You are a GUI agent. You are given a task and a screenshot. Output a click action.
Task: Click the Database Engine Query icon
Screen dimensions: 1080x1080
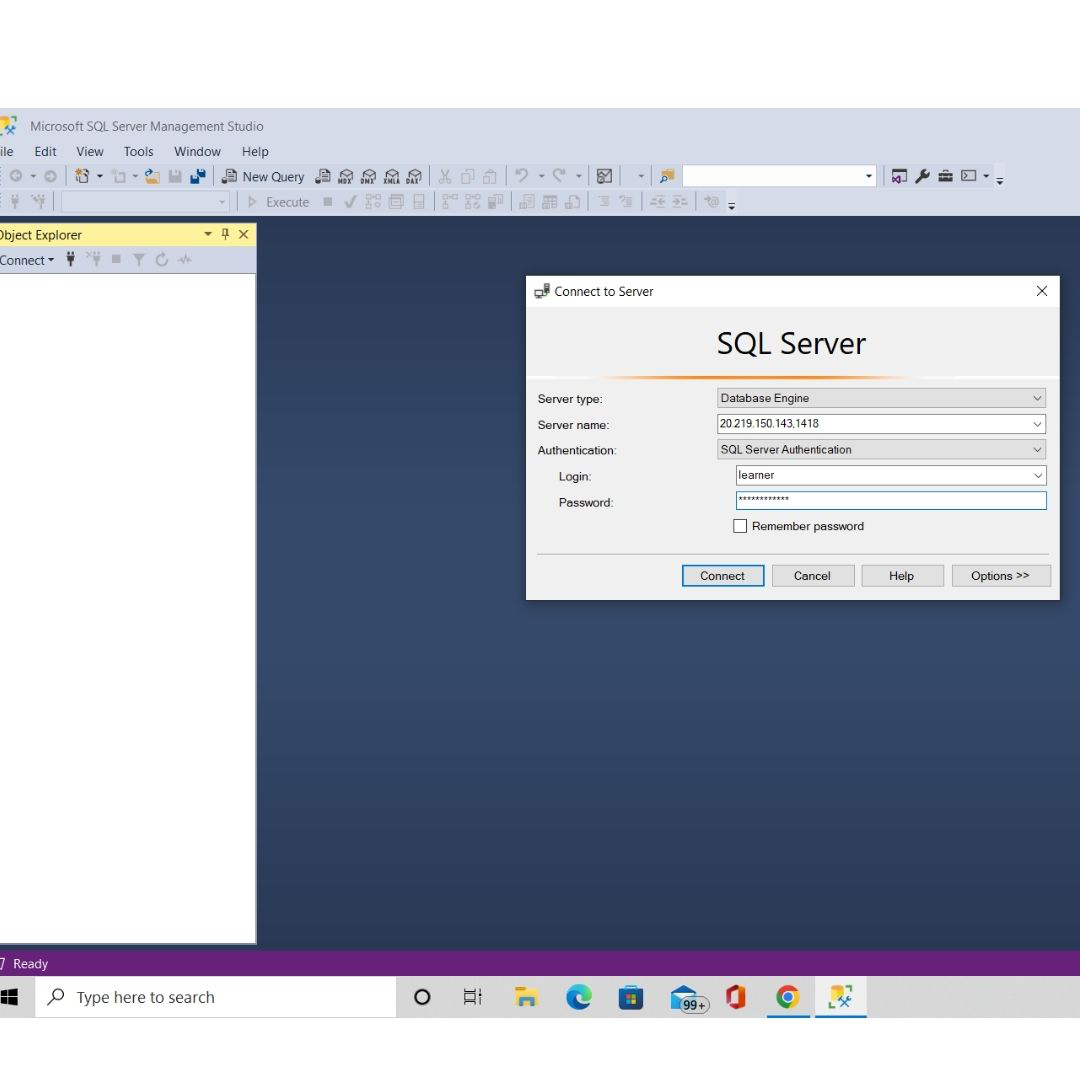pyautogui.click(x=322, y=176)
